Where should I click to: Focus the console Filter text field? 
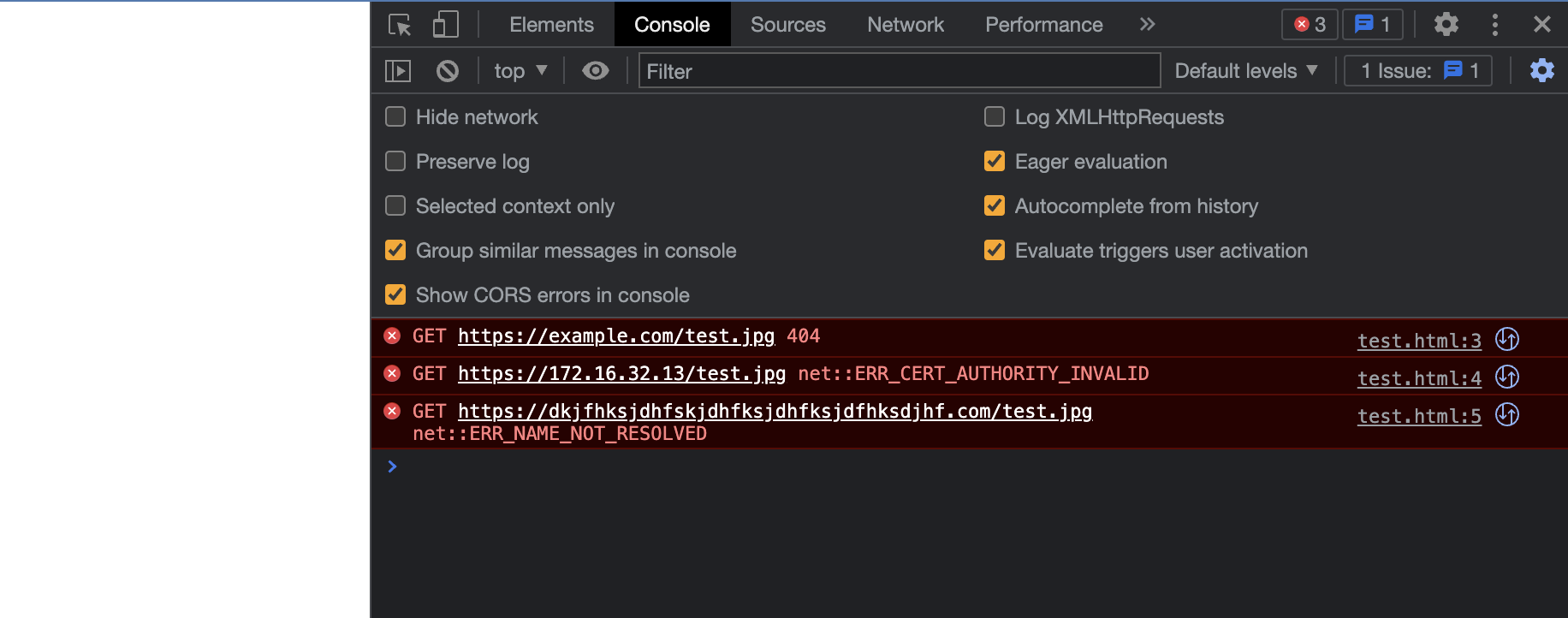click(x=899, y=71)
